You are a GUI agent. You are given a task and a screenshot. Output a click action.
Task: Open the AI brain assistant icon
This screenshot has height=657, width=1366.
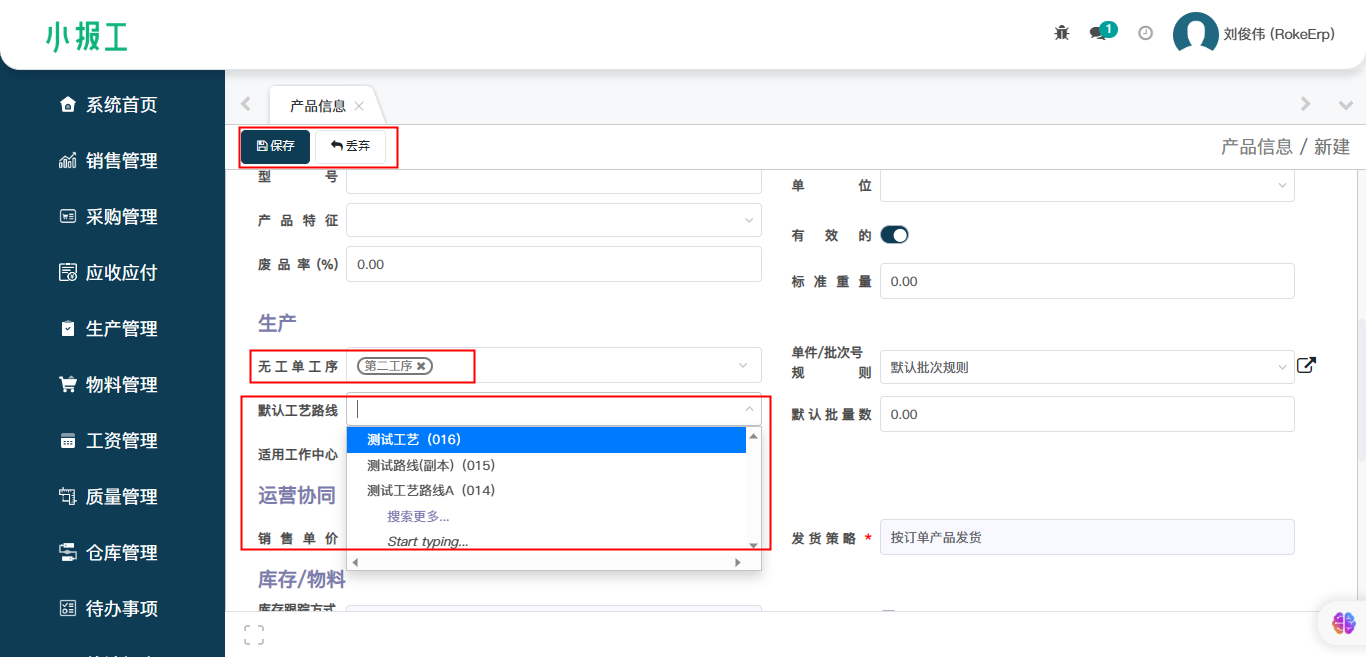coord(1343,622)
